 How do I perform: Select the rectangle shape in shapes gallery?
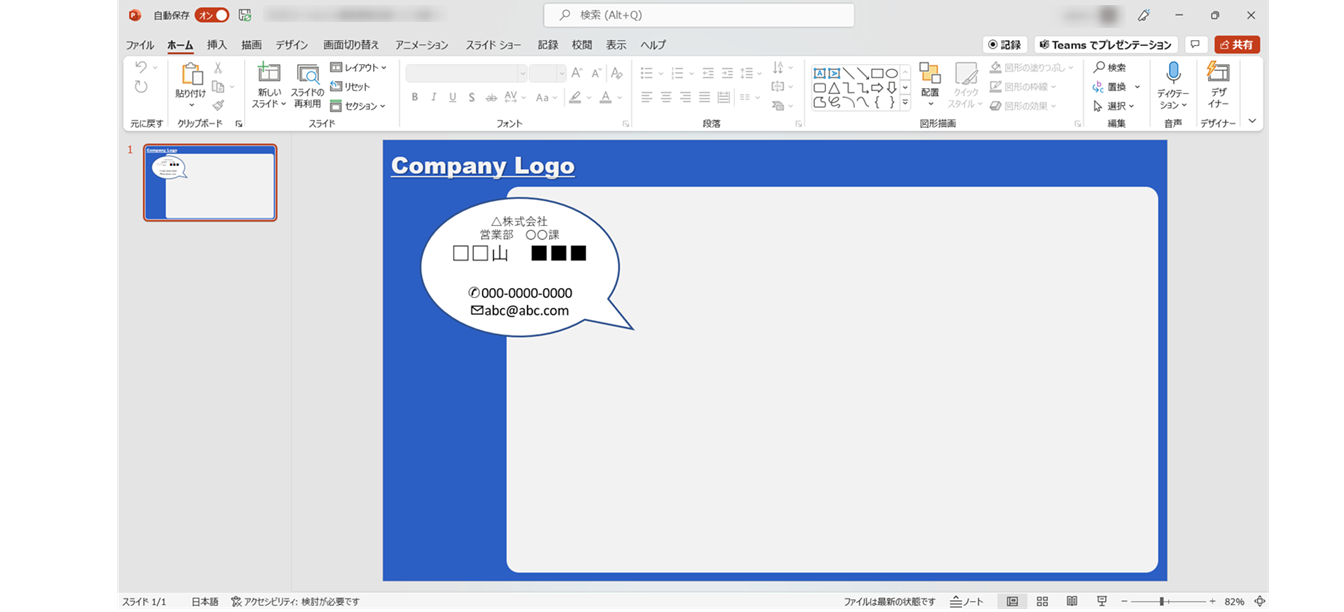[x=877, y=73]
